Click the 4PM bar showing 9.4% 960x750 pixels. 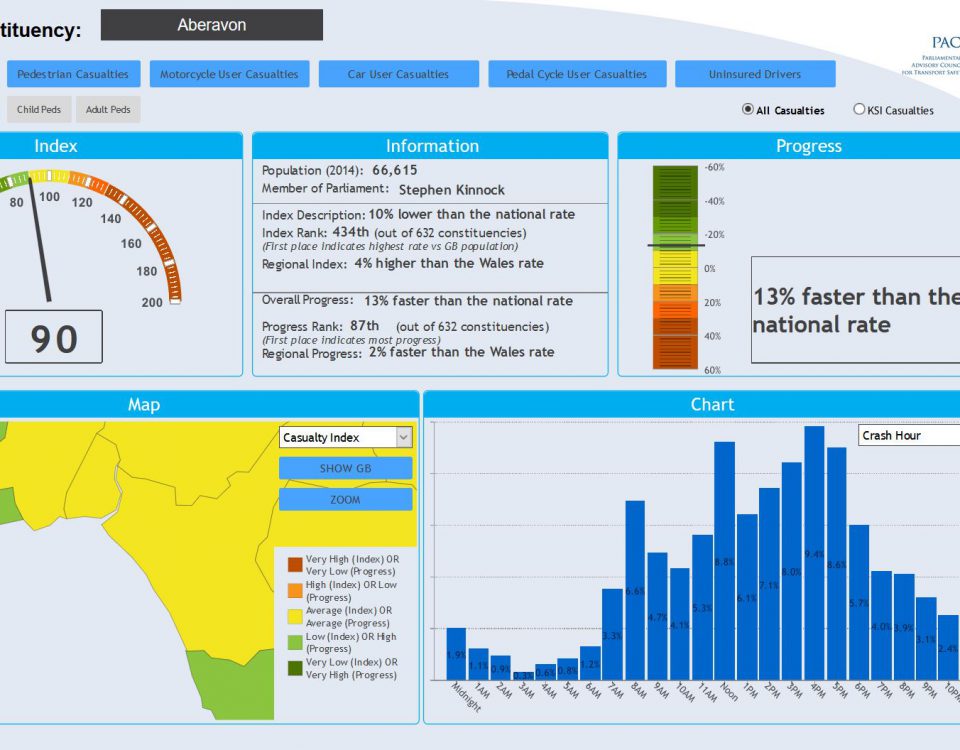(x=814, y=553)
